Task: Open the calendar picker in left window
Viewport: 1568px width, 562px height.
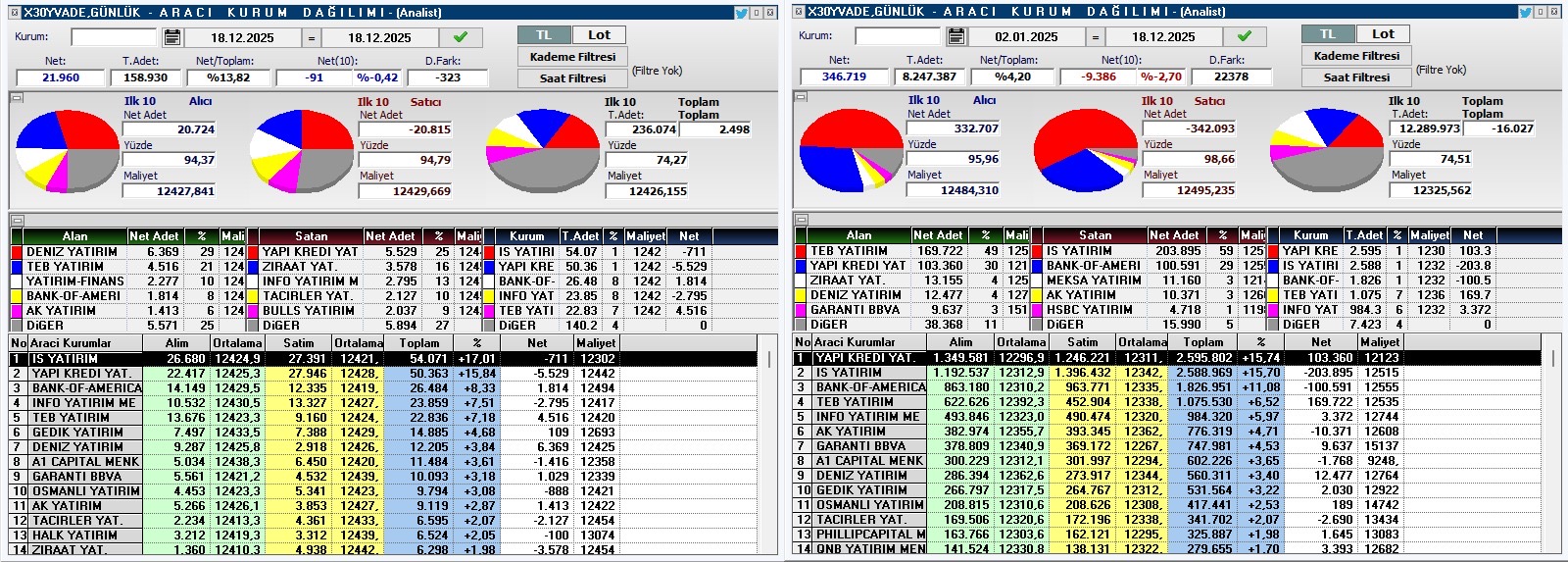Action: pos(171,37)
